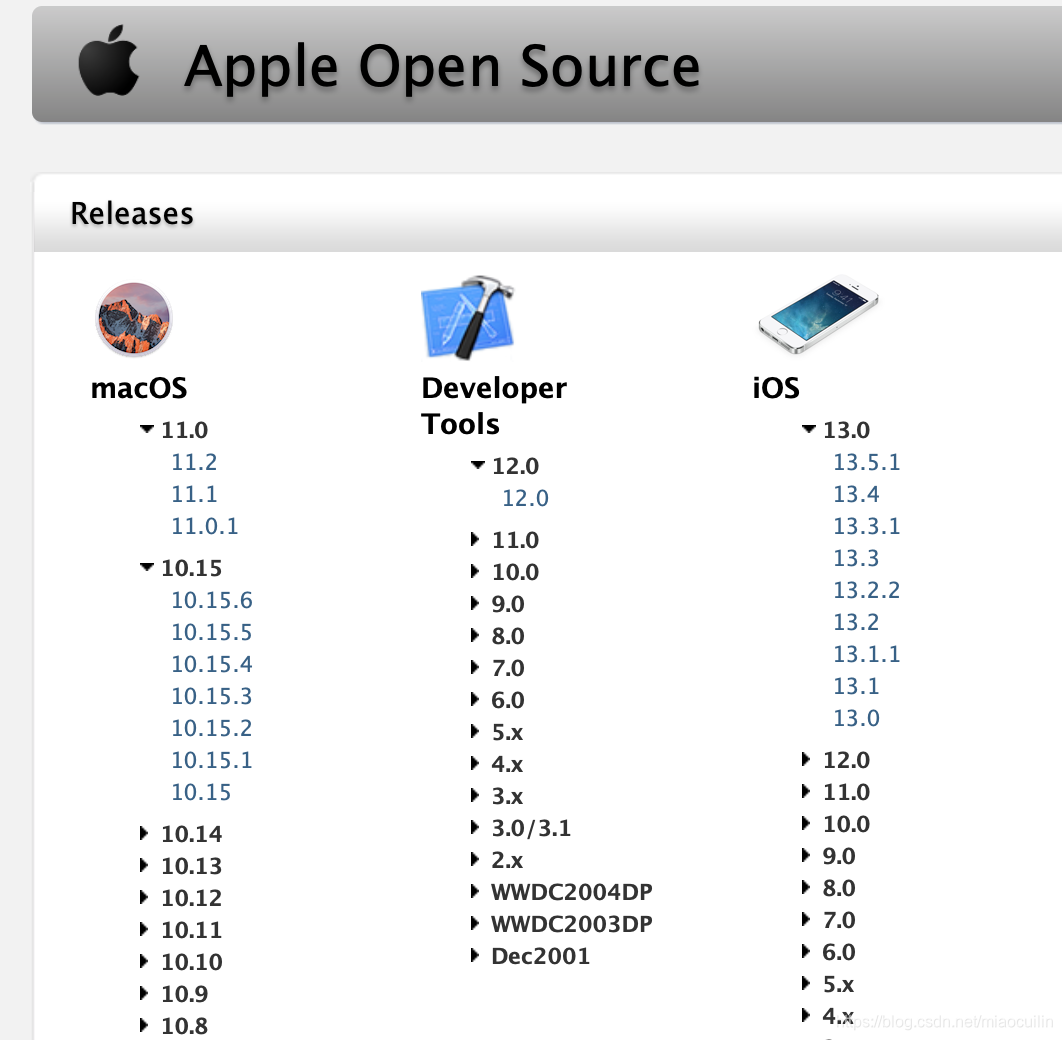Open the blue iOS 13.0 release link
Image resolution: width=1062 pixels, height=1040 pixels.
click(857, 718)
